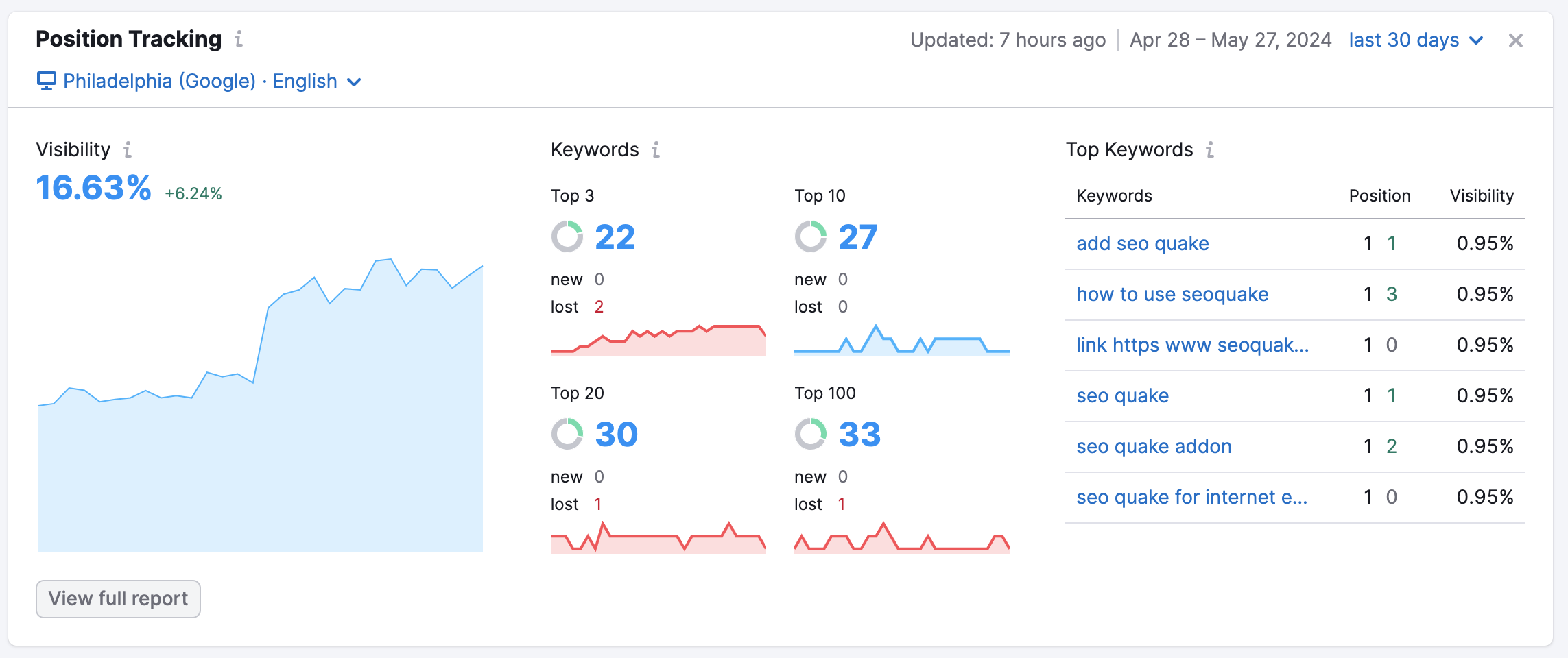This screenshot has height=658, width=1568.
Task: Click the Top 10 progress ring
Action: click(811, 236)
